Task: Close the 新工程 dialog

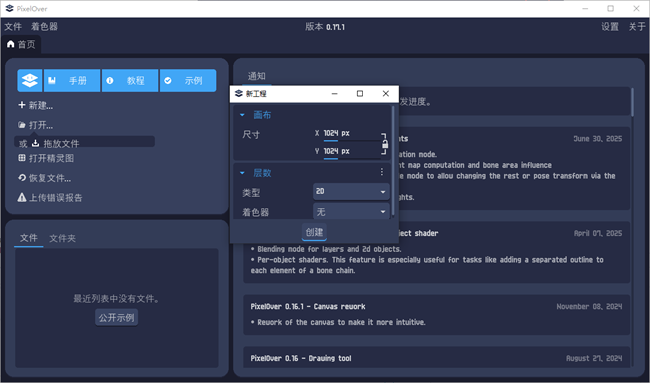Action: 386,94
